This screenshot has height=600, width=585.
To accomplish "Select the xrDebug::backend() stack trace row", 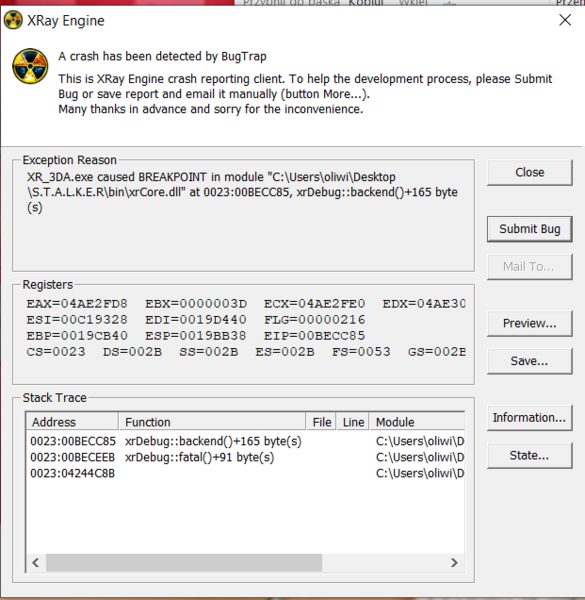I will (x=246, y=441).
